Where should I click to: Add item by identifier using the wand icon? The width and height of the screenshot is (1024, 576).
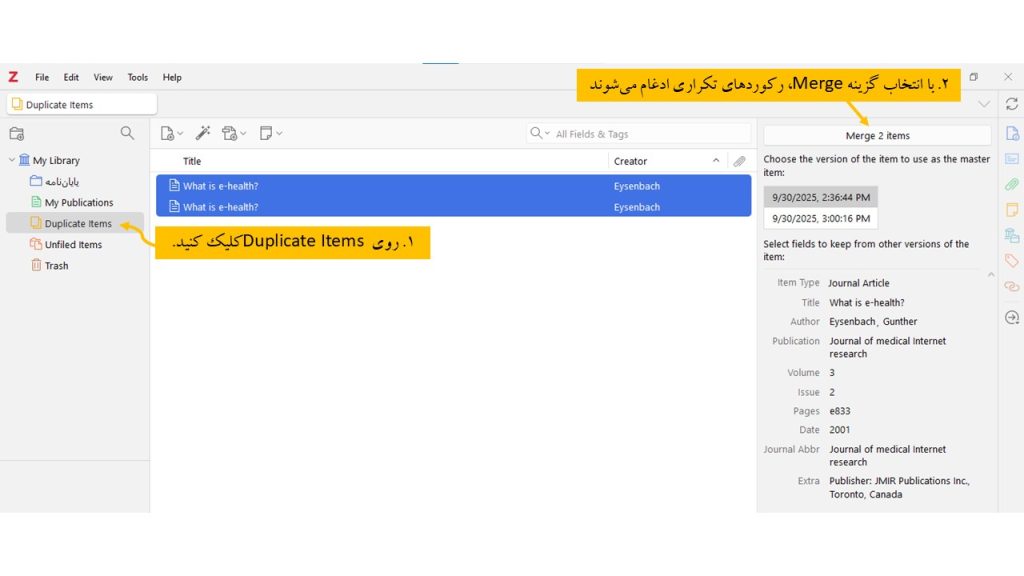point(202,132)
